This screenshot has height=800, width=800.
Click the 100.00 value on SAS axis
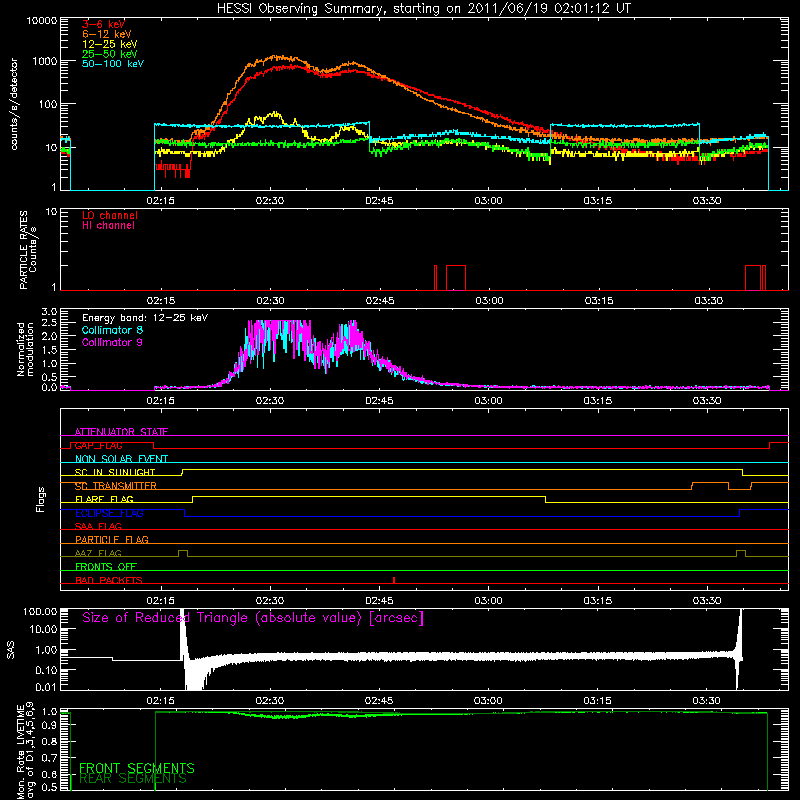point(40,611)
